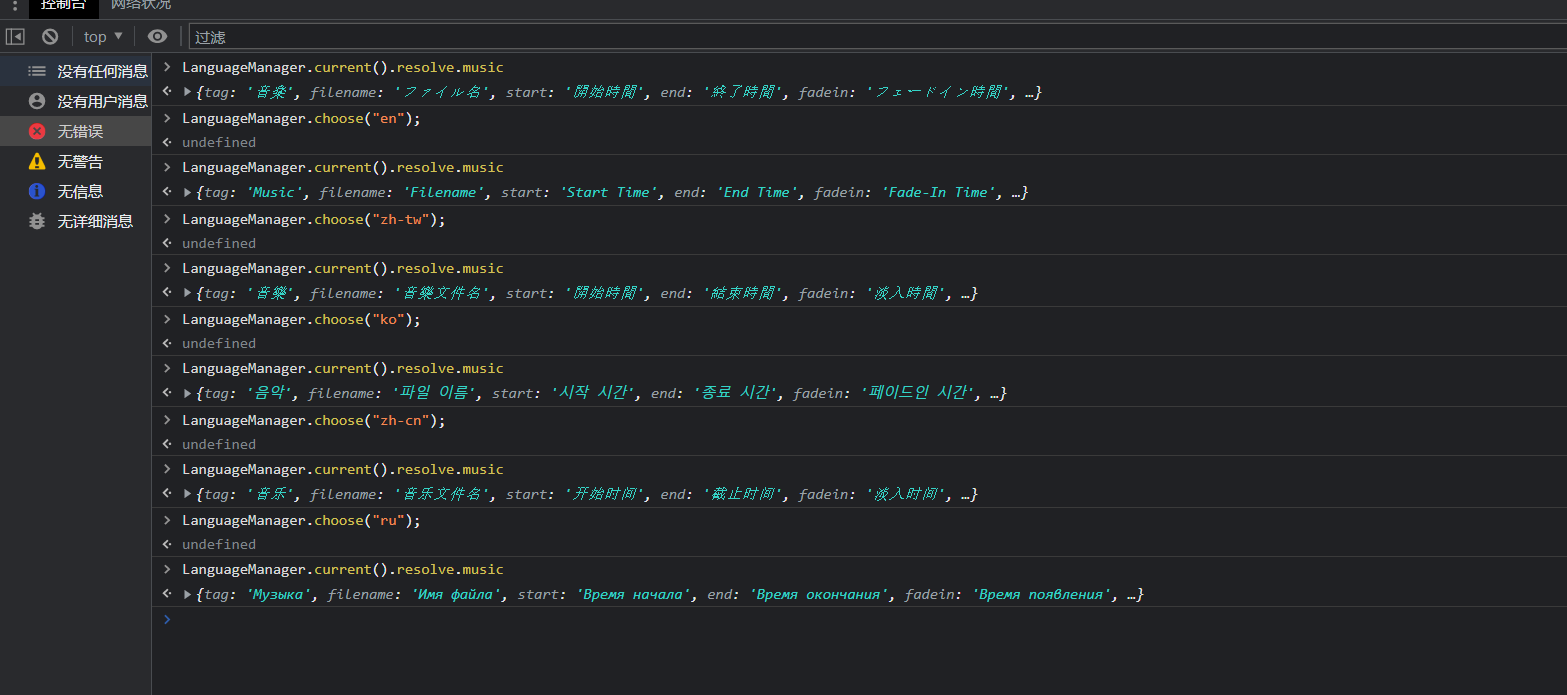The height and width of the screenshot is (695, 1567).
Task: Click the '开始时间' string value
Action: [x=605, y=494]
